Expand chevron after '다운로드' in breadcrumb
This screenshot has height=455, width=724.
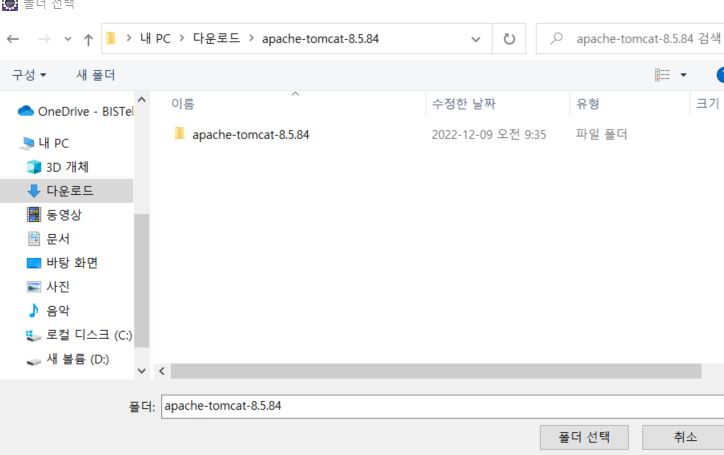[x=251, y=38]
